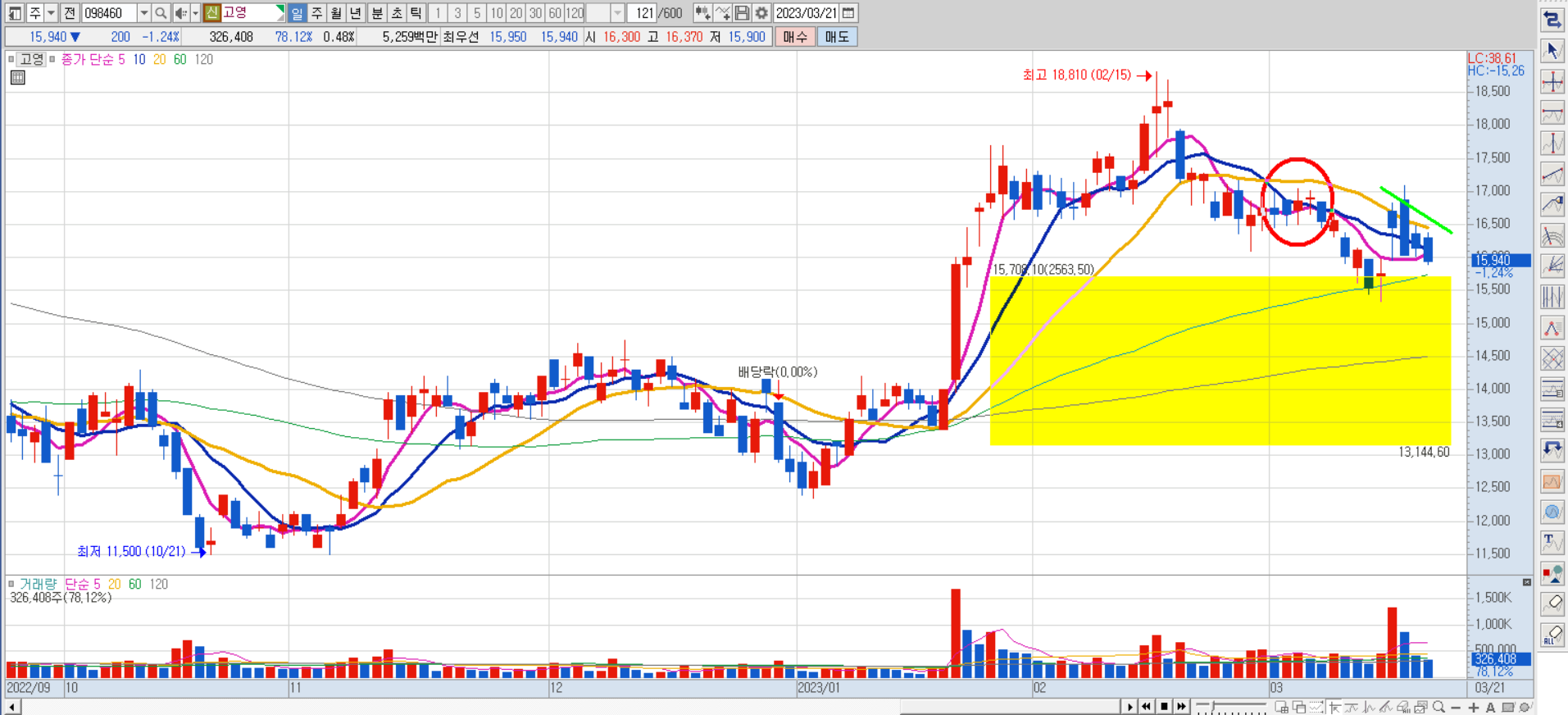Select the 10 interval button

click(x=497, y=13)
